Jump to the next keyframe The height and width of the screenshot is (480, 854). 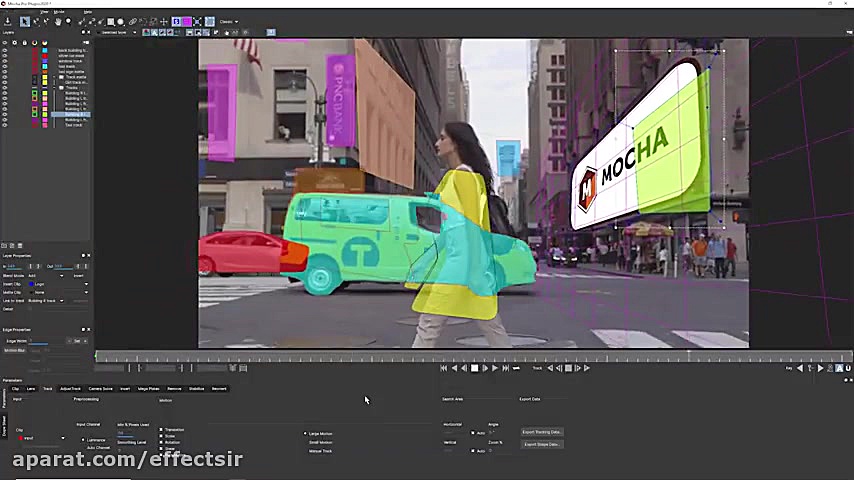pyautogui.click(x=820, y=368)
